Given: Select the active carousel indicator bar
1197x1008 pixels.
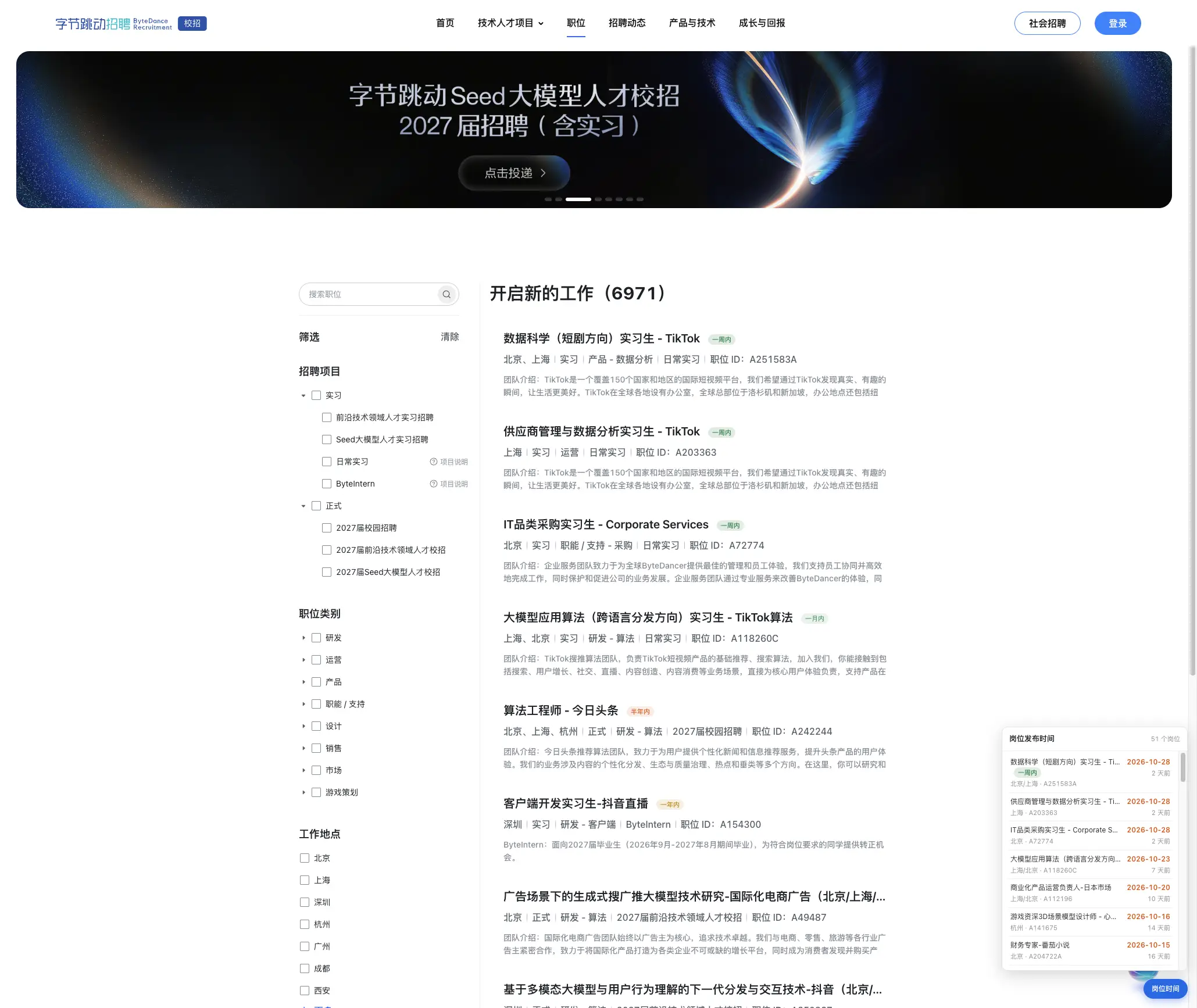Looking at the screenshot, I should click(x=578, y=199).
